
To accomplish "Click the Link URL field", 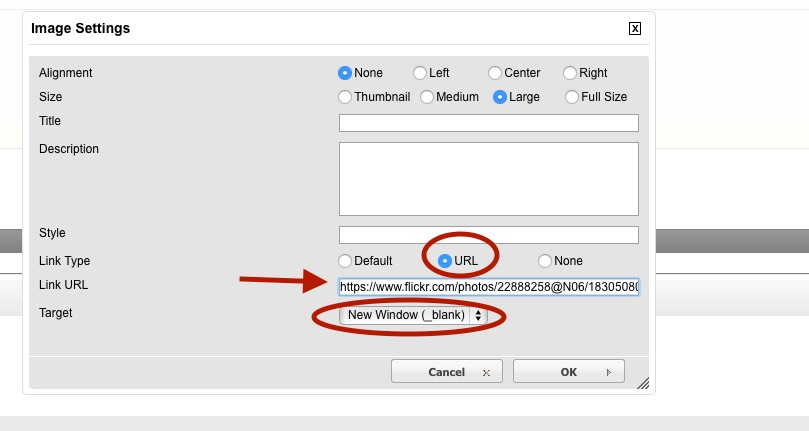I will 488,287.
